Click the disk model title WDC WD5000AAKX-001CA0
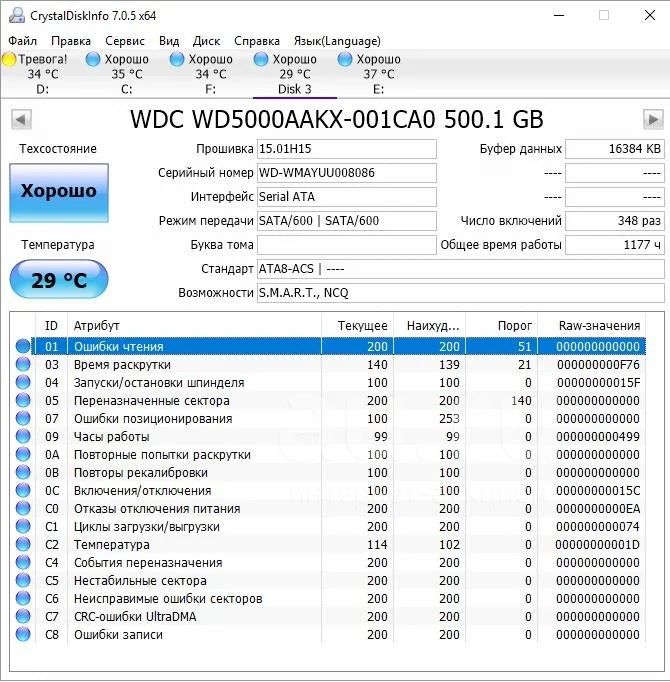 tap(283, 120)
